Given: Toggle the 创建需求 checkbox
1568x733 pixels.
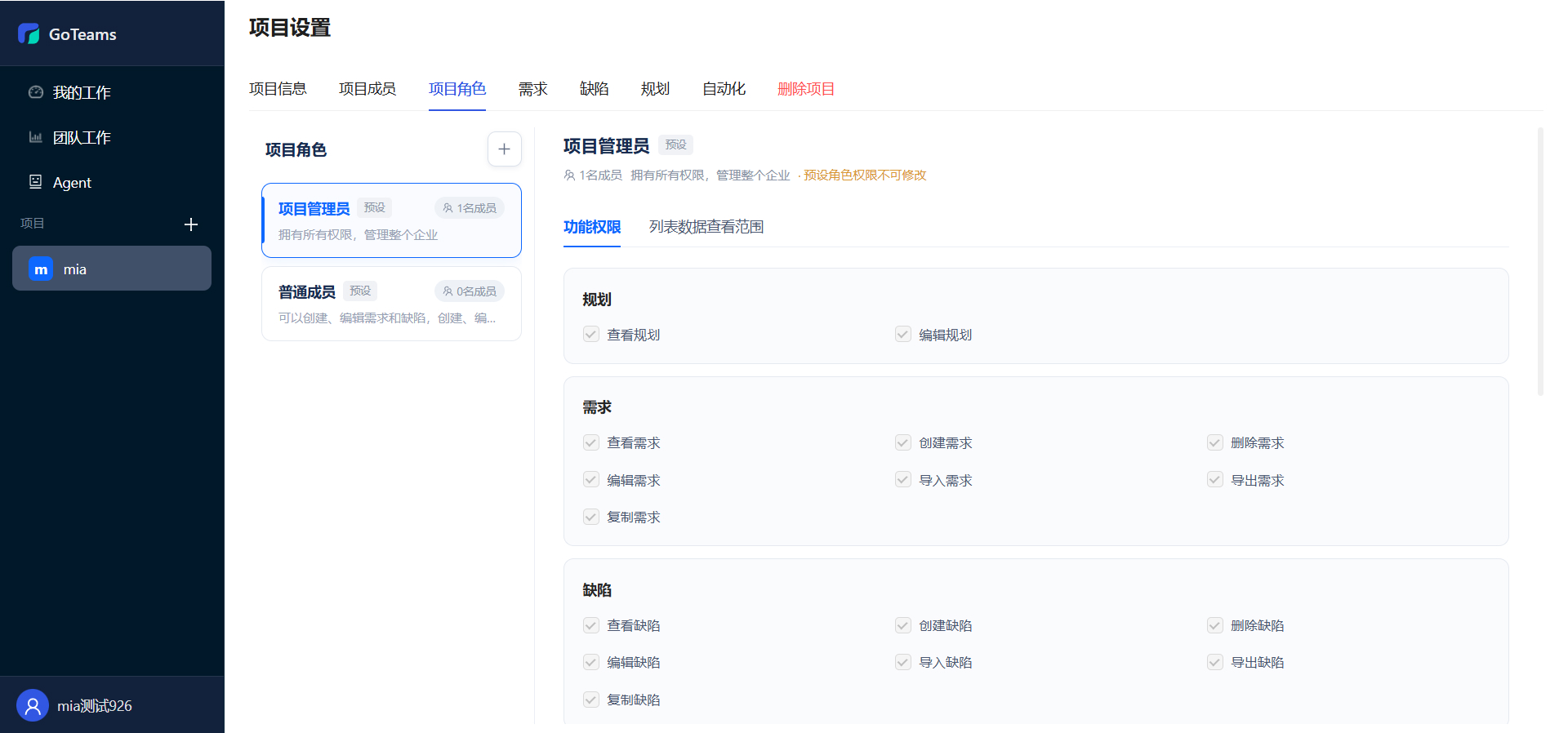Looking at the screenshot, I should click(x=903, y=442).
